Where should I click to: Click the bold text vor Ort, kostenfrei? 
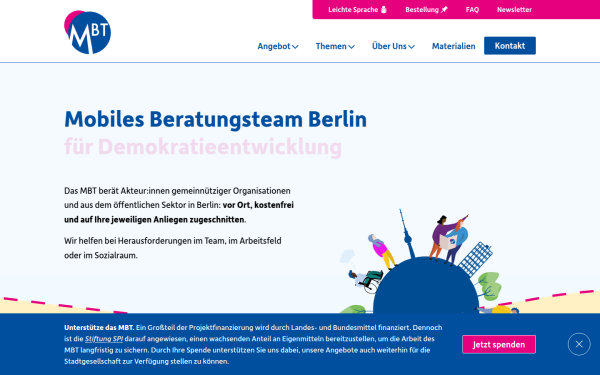pos(258,205)
